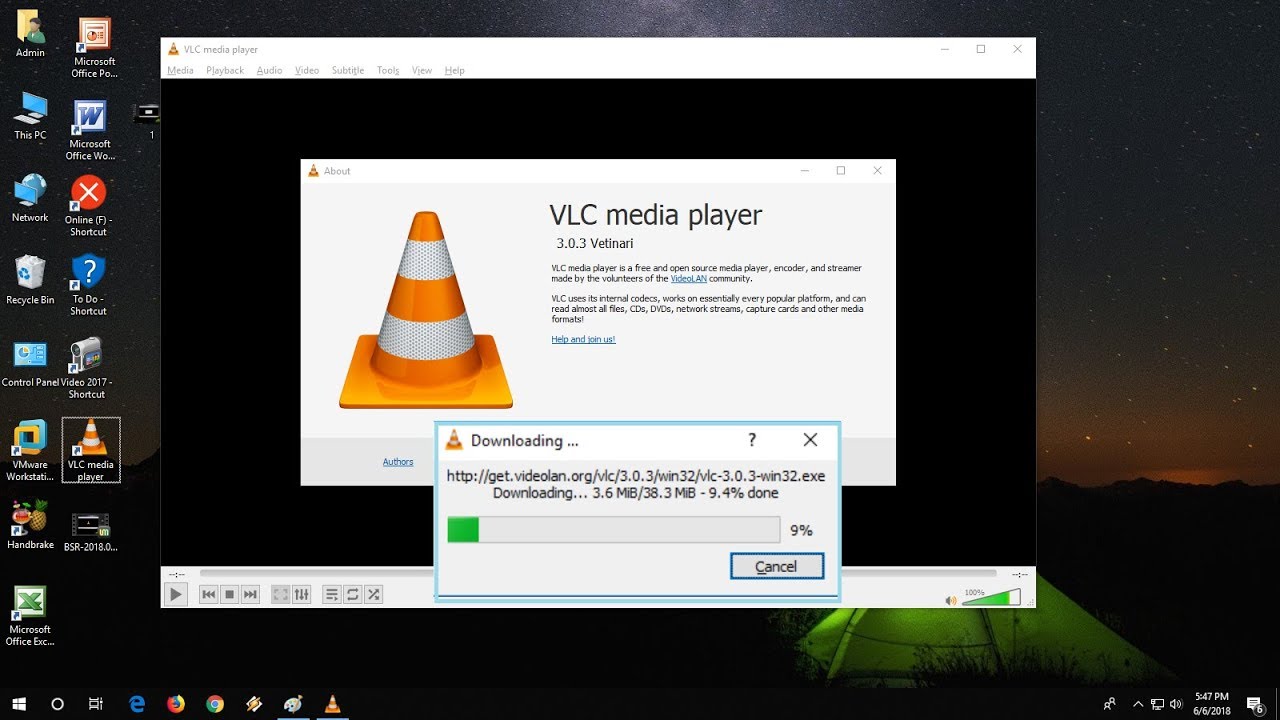Click the Play button in VLC

point(175,594)
